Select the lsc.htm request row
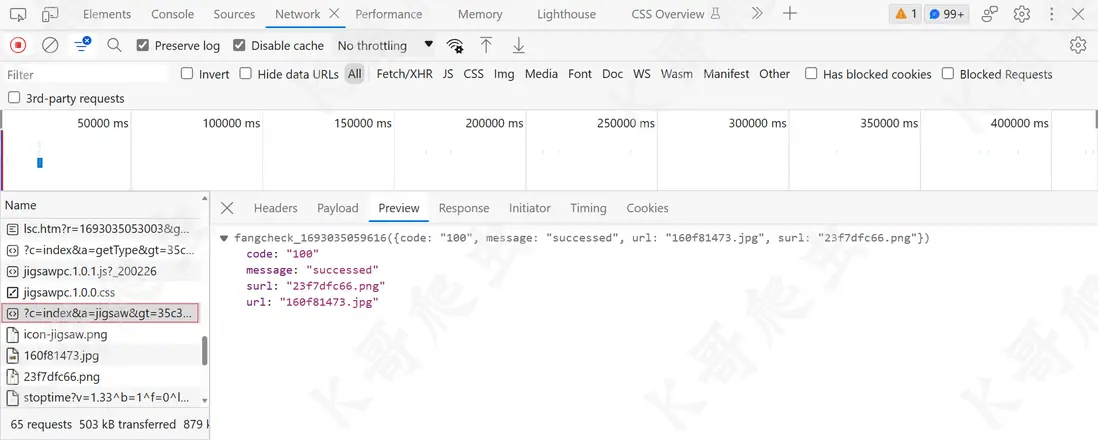The image size is (1098, 440). tap(100, 228)
